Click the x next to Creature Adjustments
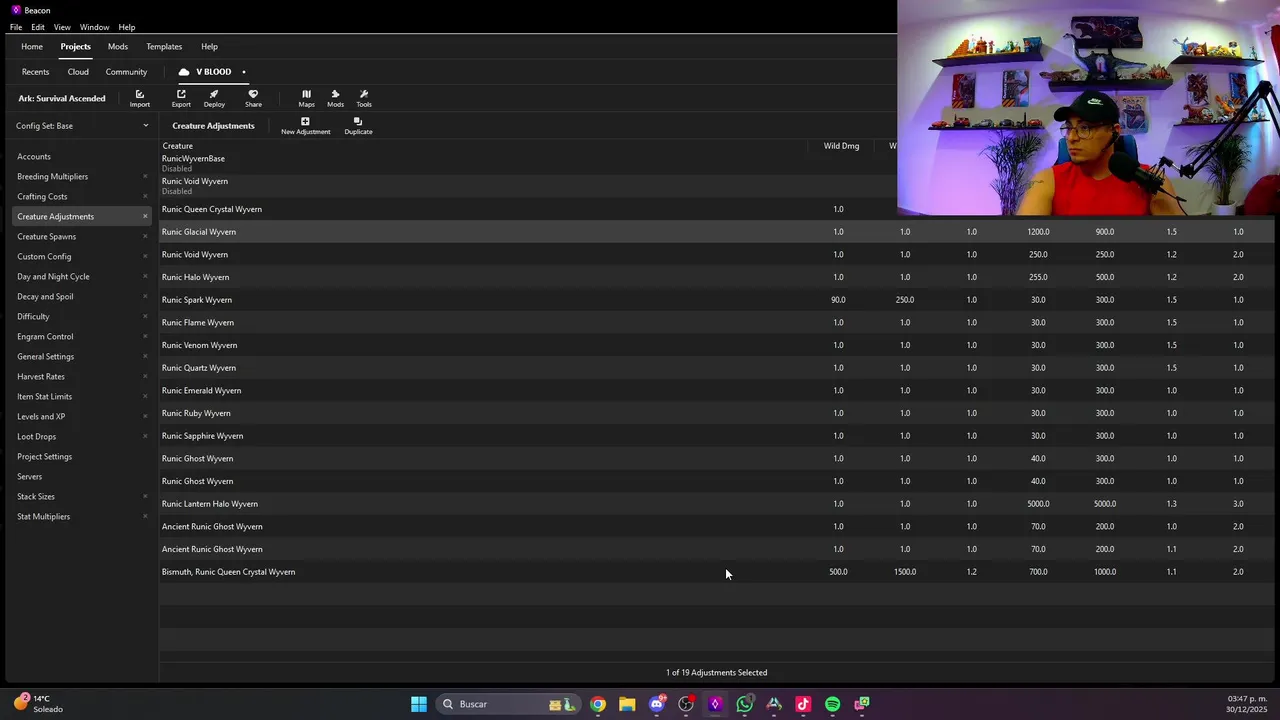This screenshot has width=1280, height=720. tap(145, 217)
